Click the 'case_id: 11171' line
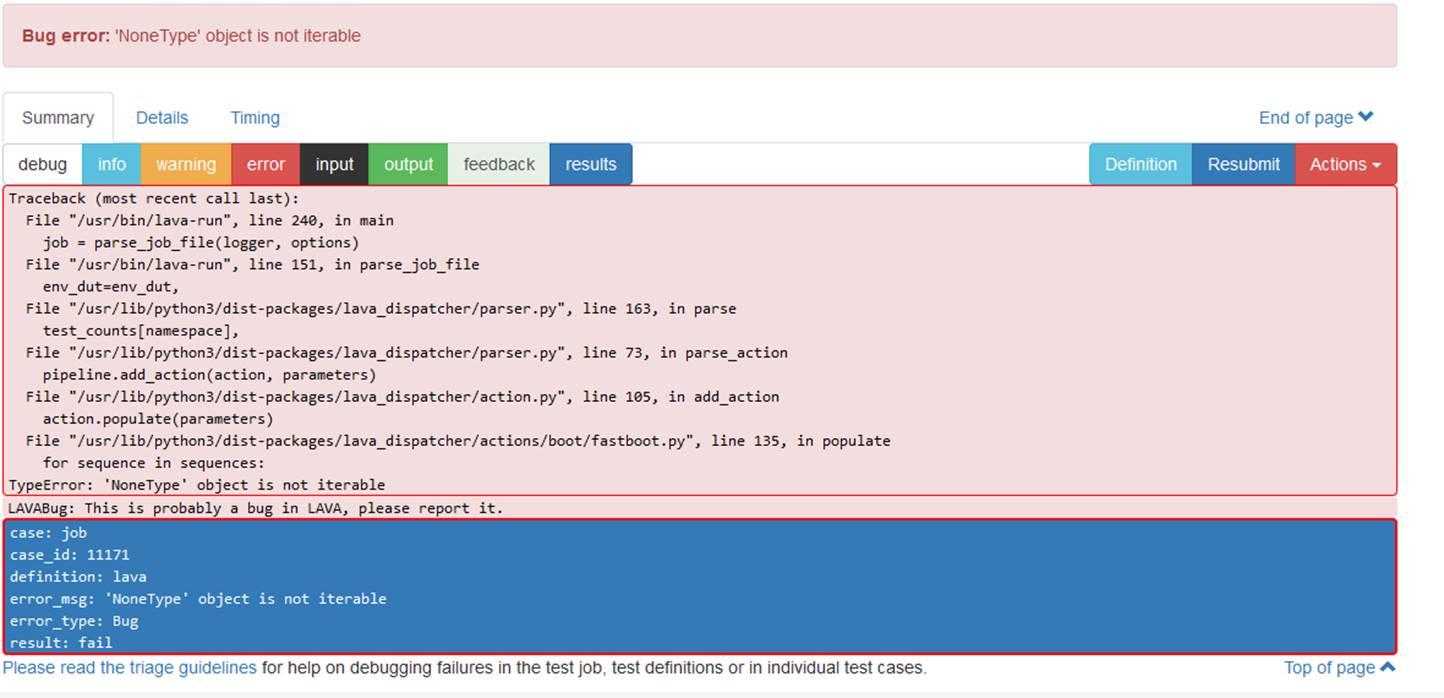Viewport: 1444px width, 698px height. (70, 555)
